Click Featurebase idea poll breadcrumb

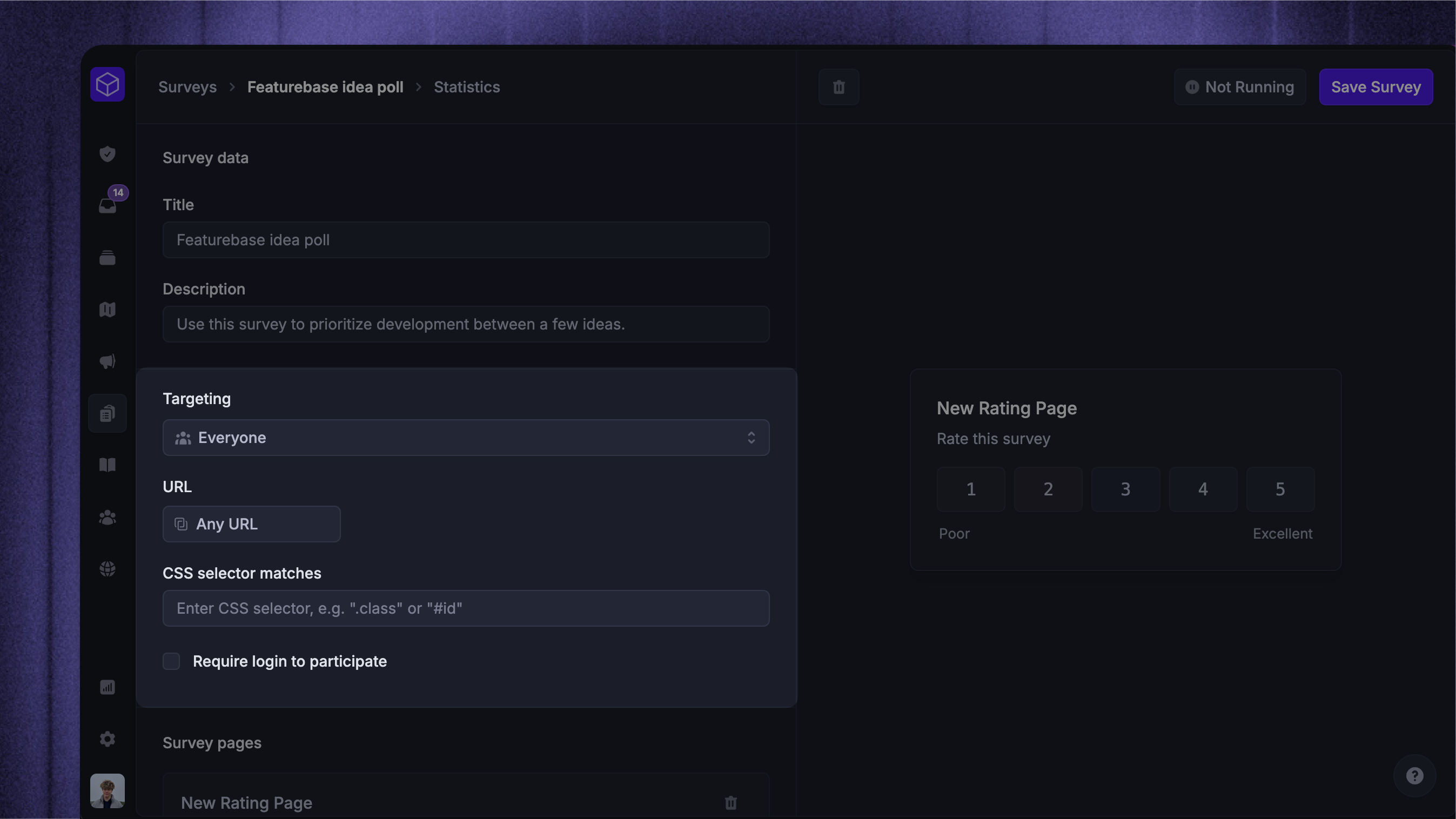point(326,87)
